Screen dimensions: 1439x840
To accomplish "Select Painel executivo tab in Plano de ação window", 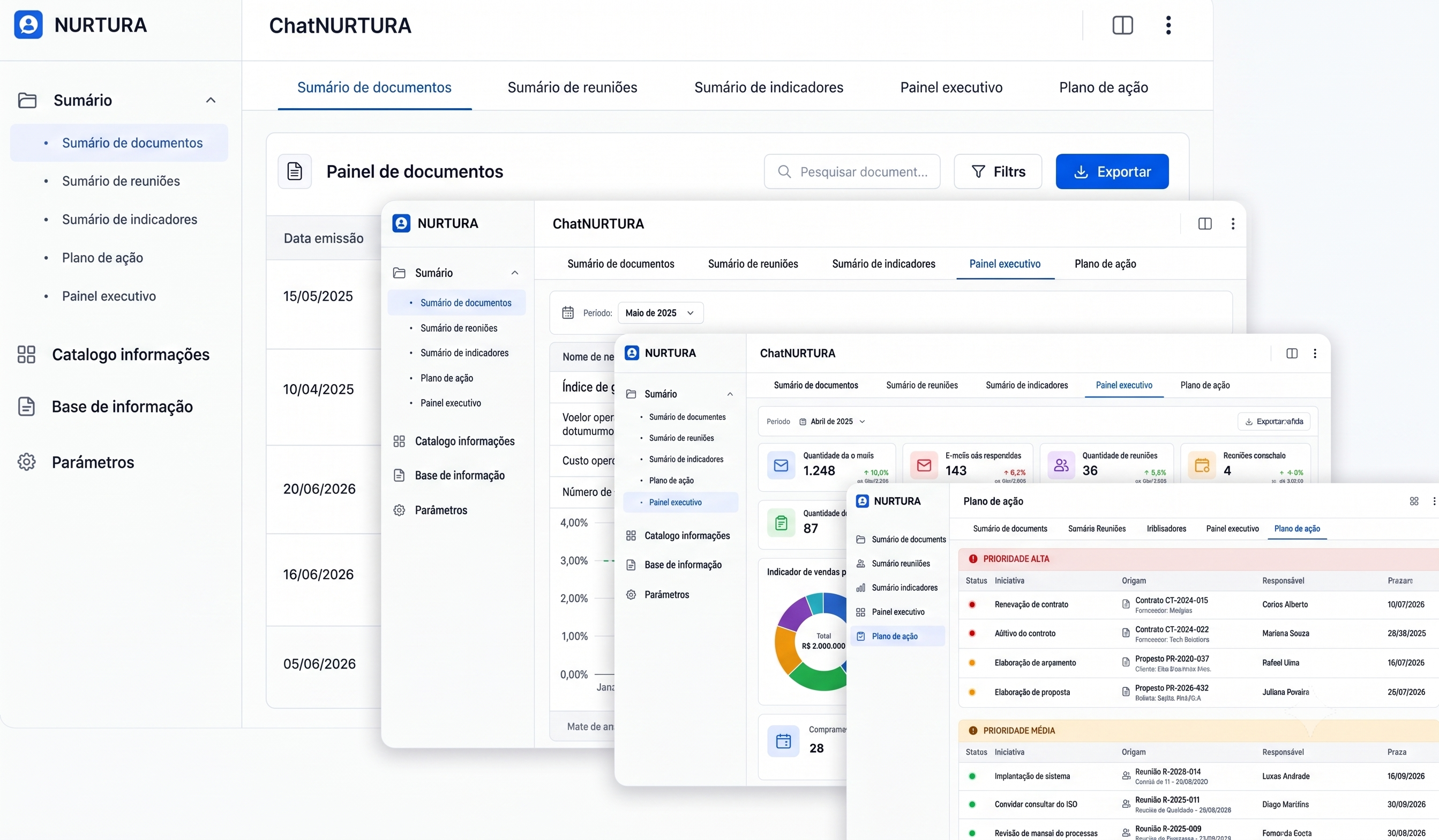I will (1232, 529).
